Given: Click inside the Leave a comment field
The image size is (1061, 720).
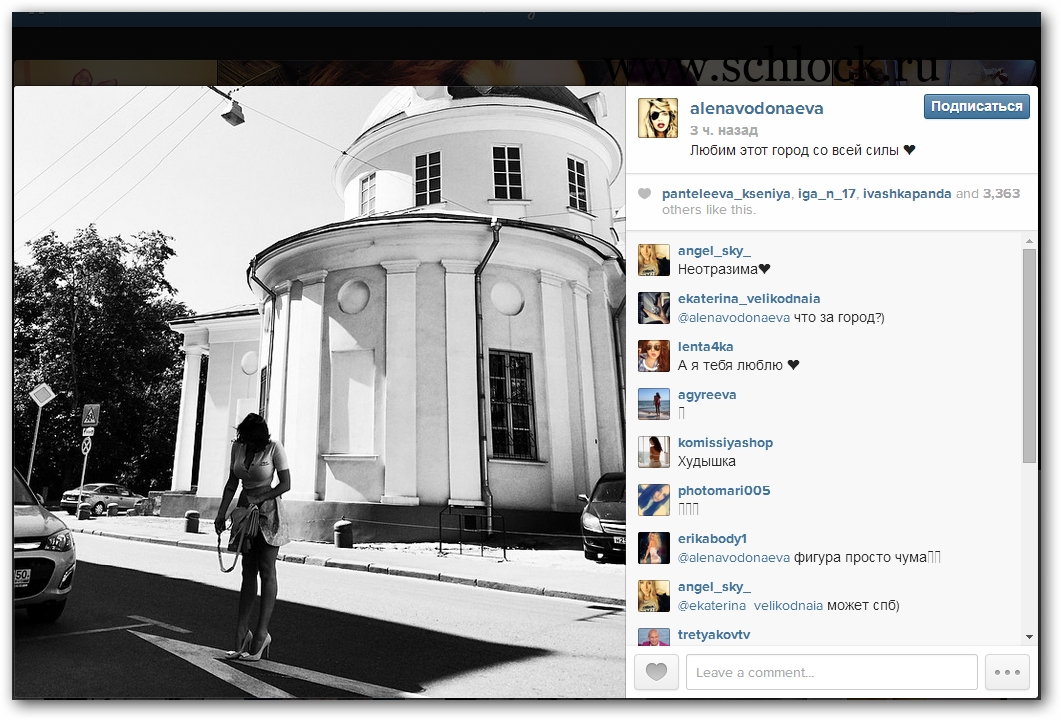Looking at the screenshot, I should 830,672.
